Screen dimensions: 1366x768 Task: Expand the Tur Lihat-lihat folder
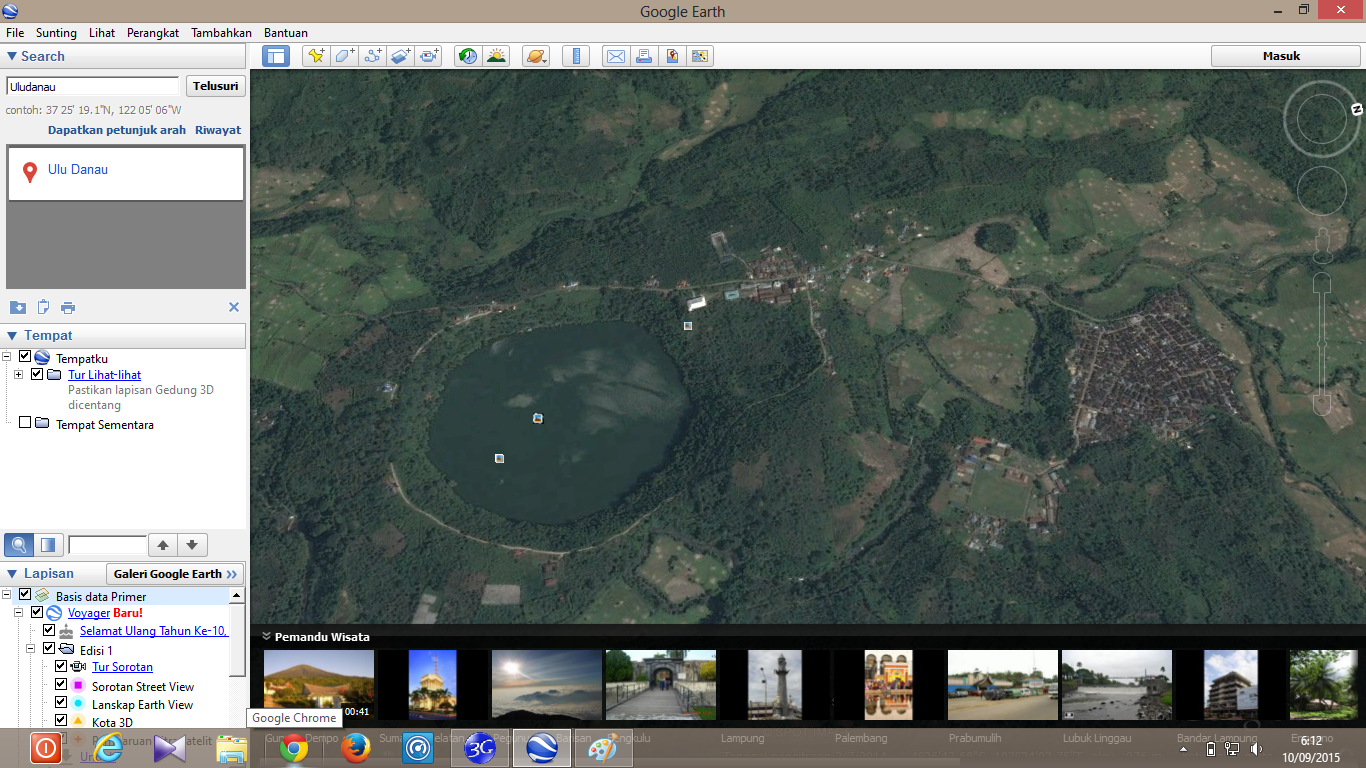pyautogui.click(x=19, y=375)
